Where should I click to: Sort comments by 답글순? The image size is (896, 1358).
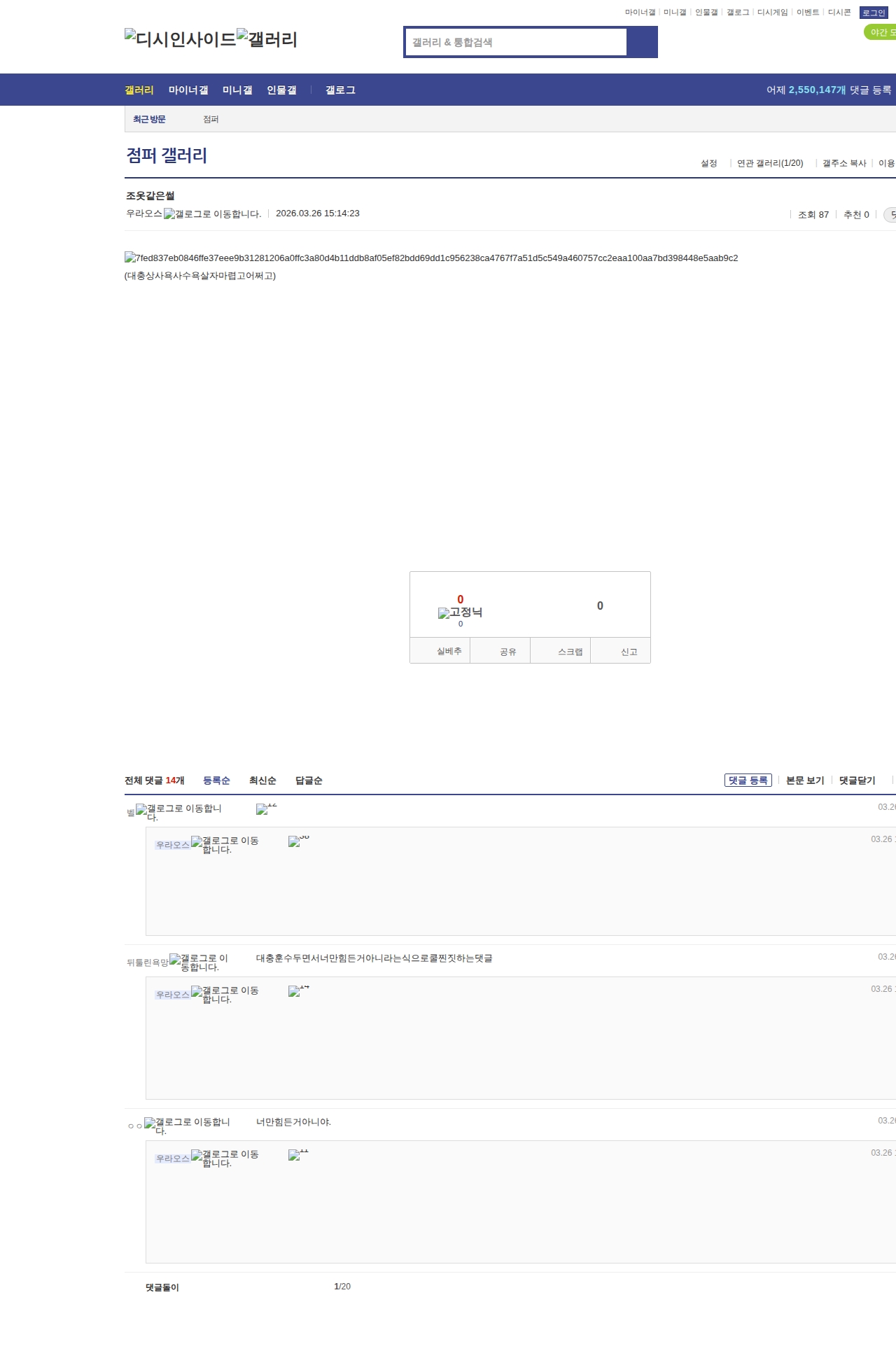[x=309, y=780]
